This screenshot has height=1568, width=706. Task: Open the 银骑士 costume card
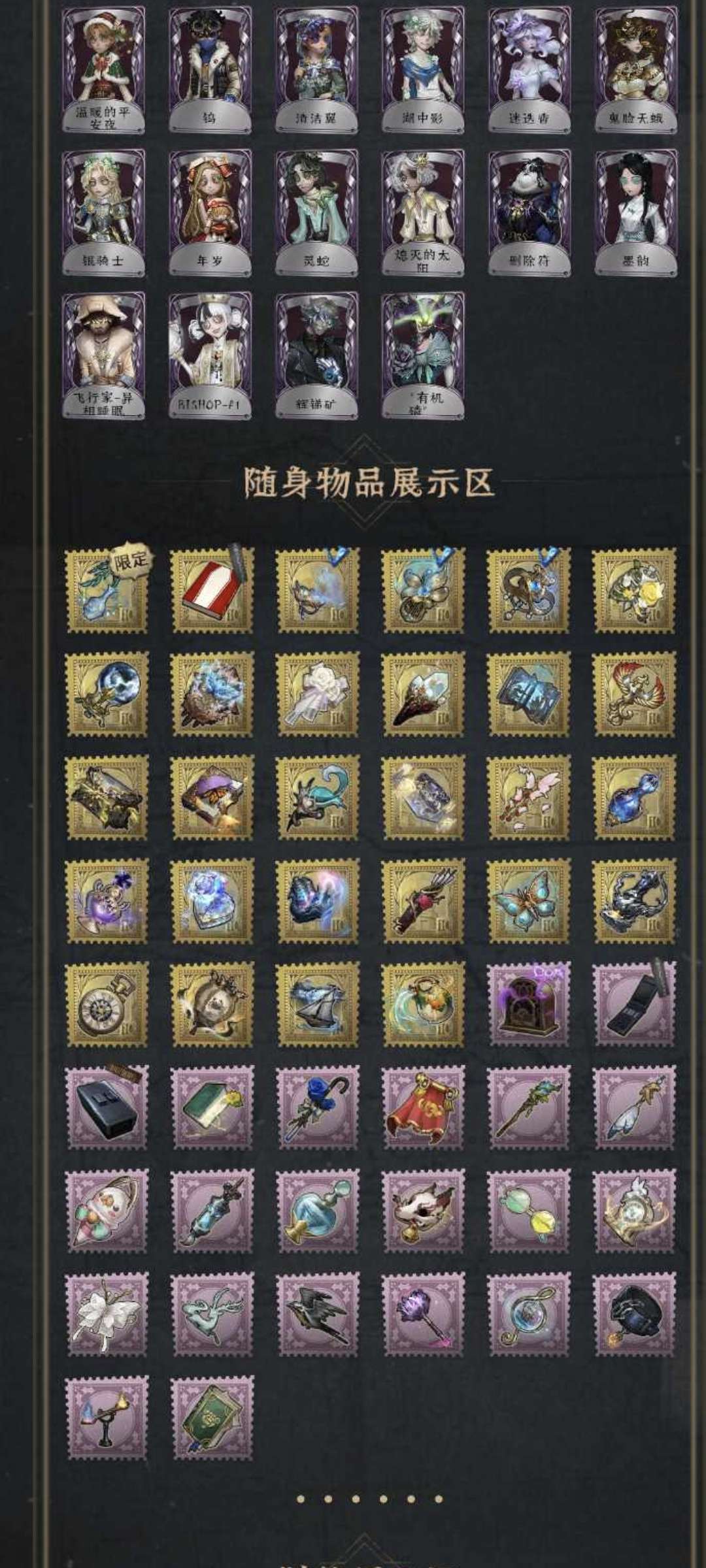click(x=104, y=213)
